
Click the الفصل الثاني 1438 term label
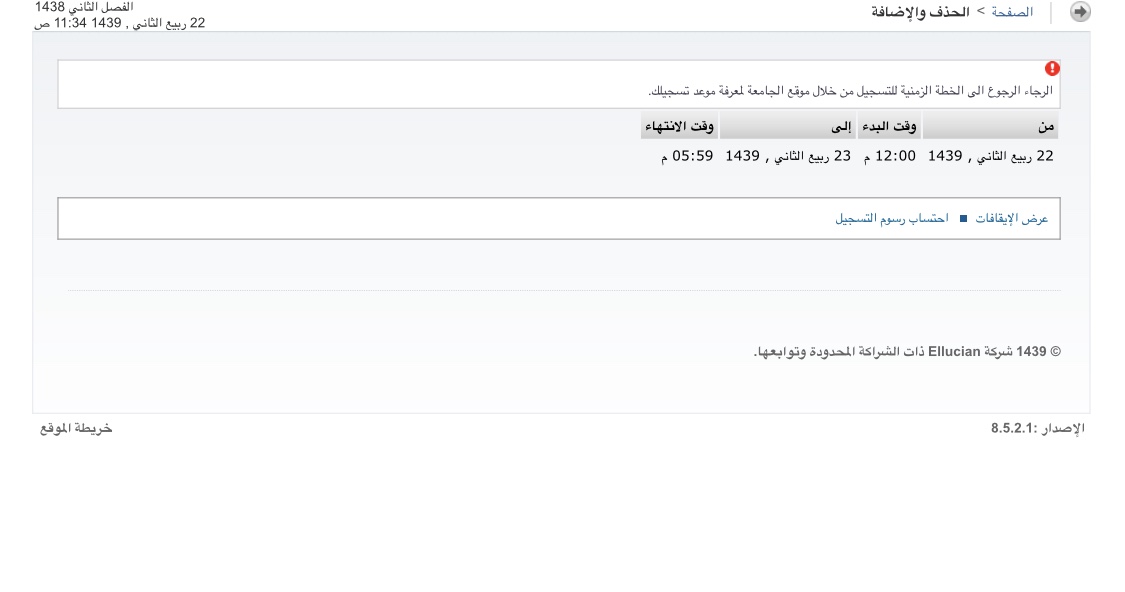[84, 7]
